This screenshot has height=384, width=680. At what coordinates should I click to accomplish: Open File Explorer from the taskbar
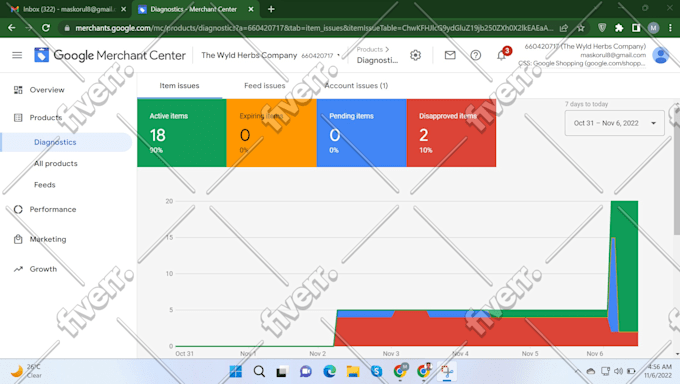[x=353, y=371]
